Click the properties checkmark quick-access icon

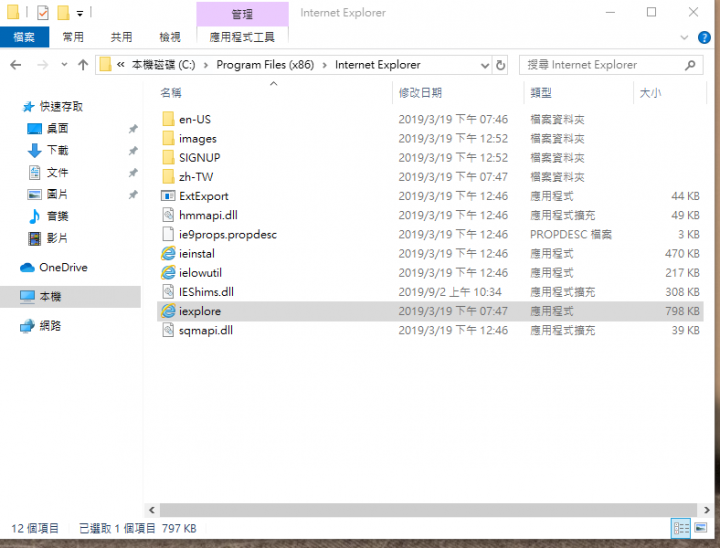coord(43,12)
